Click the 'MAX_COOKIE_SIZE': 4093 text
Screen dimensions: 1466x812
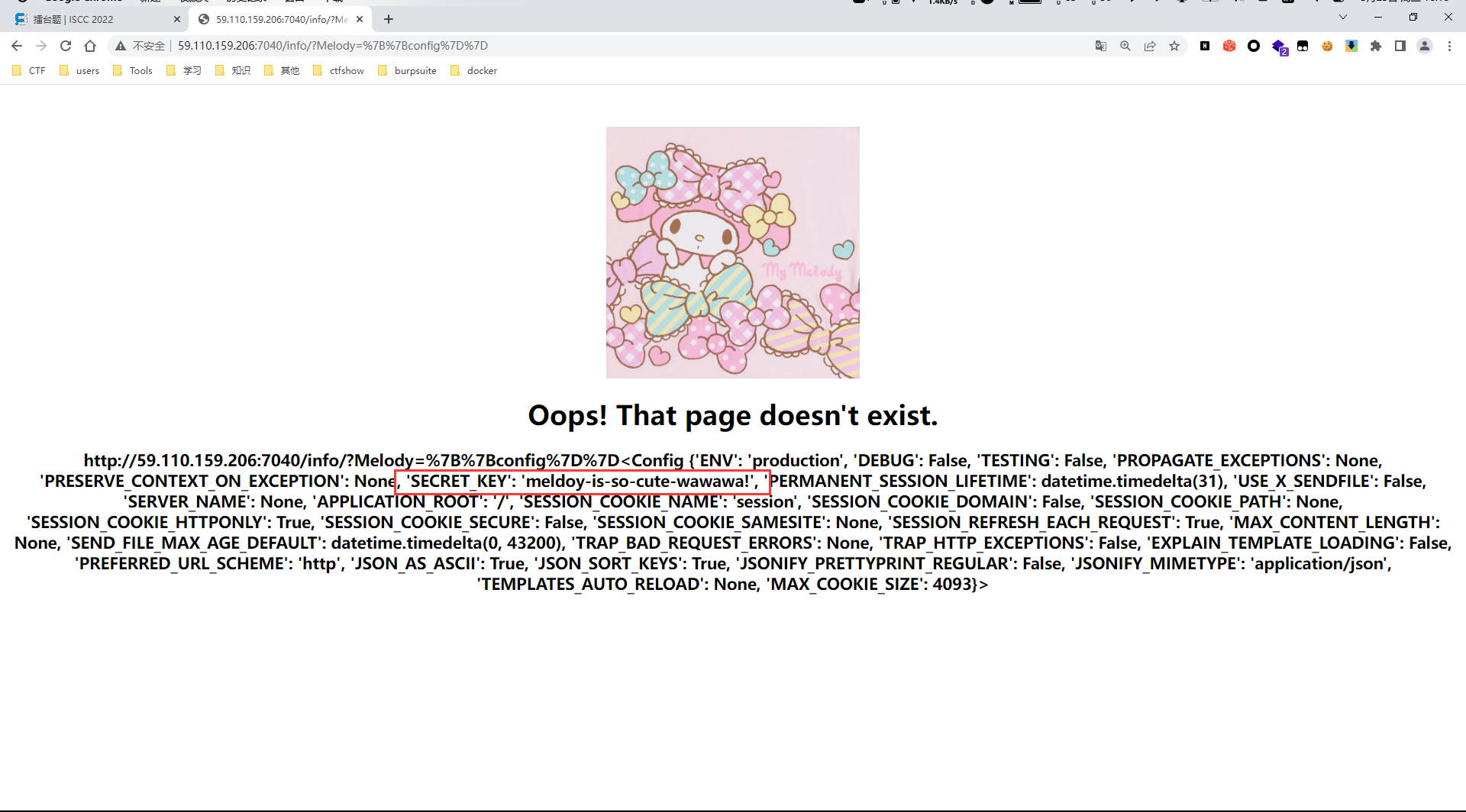coord(870,585)
